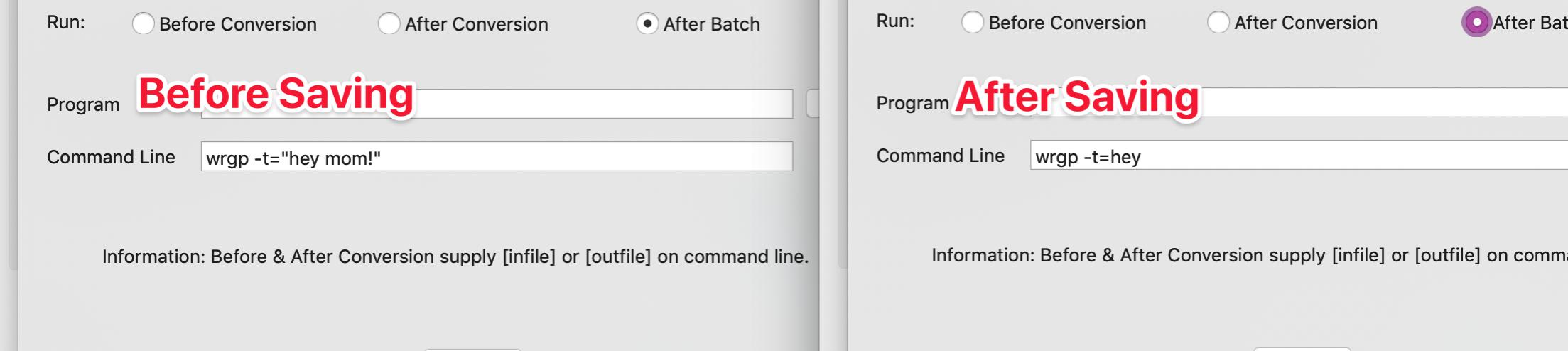Click bottom button in After Saving window
Image resolution: width=1568 pixels, height=351 pixels.
(1302, 349)
